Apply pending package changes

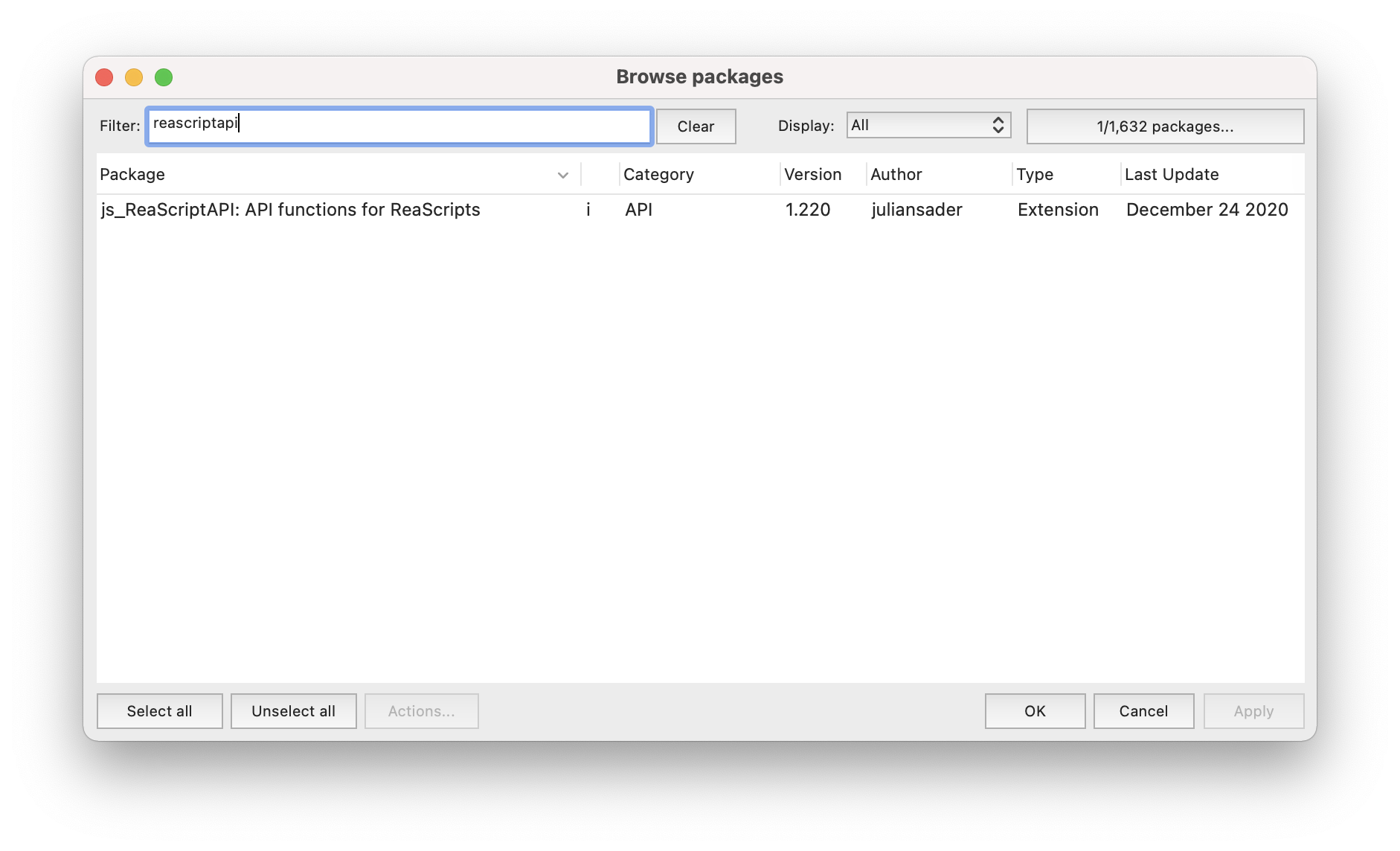(x=1253, y=710)
